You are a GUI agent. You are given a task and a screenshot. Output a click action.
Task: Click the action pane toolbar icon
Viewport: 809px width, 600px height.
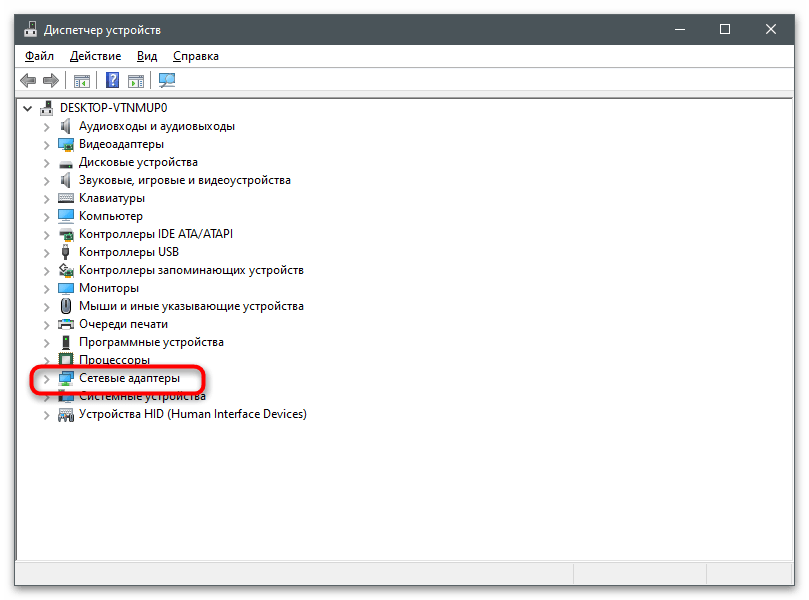136,80
